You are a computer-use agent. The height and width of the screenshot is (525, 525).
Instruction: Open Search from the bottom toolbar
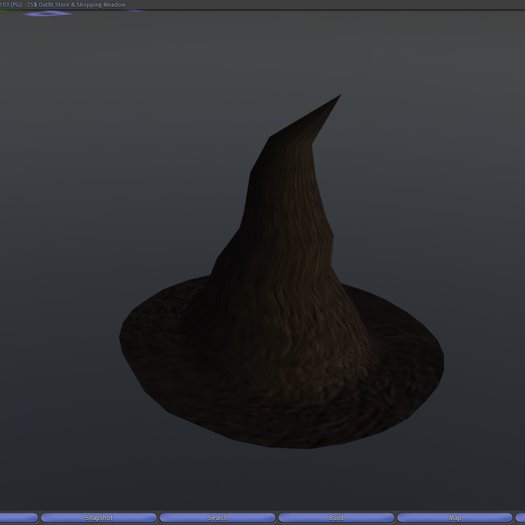click(x=218, y=518)
